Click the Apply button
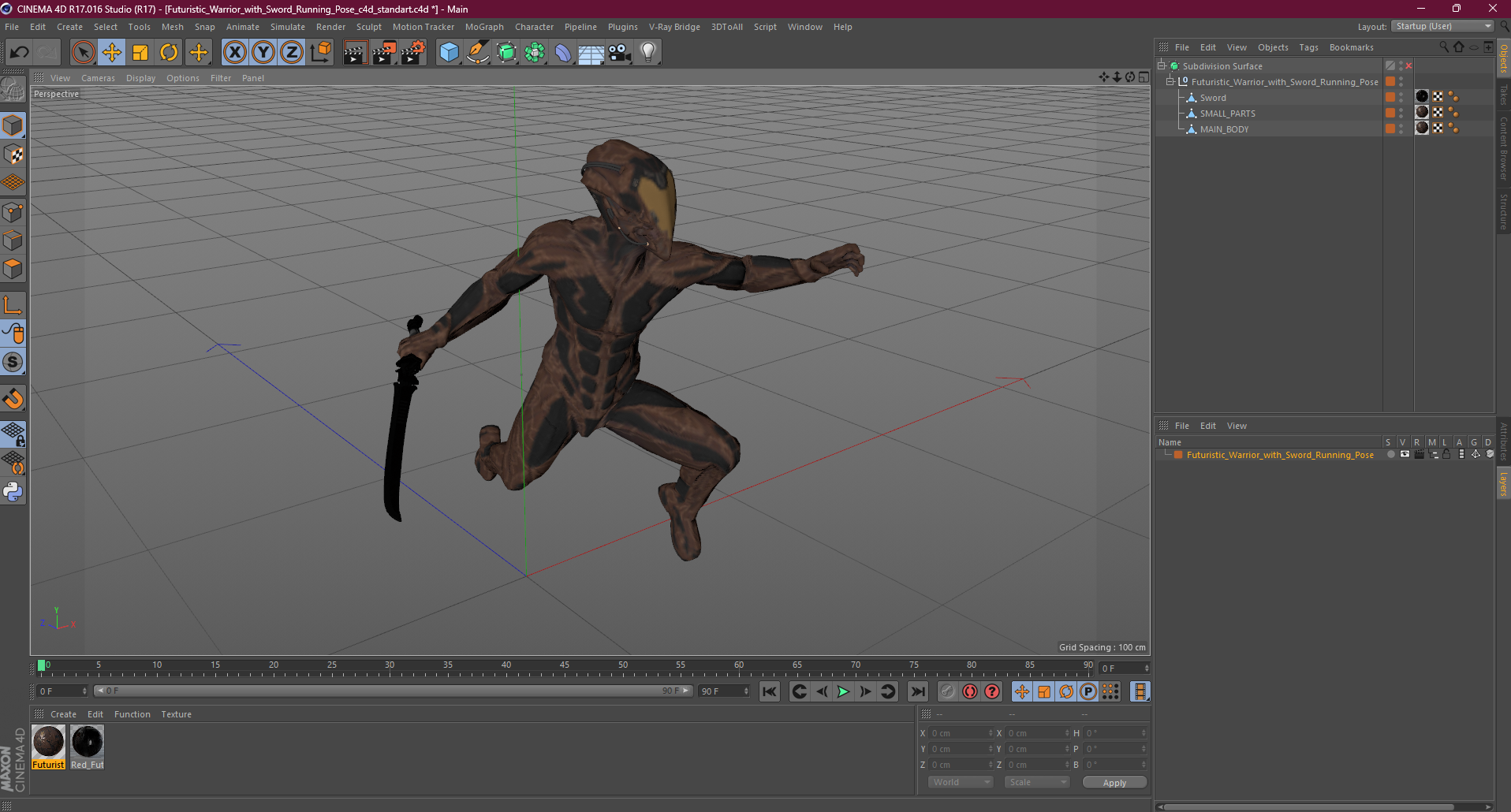 click(x=1114, y=782)
